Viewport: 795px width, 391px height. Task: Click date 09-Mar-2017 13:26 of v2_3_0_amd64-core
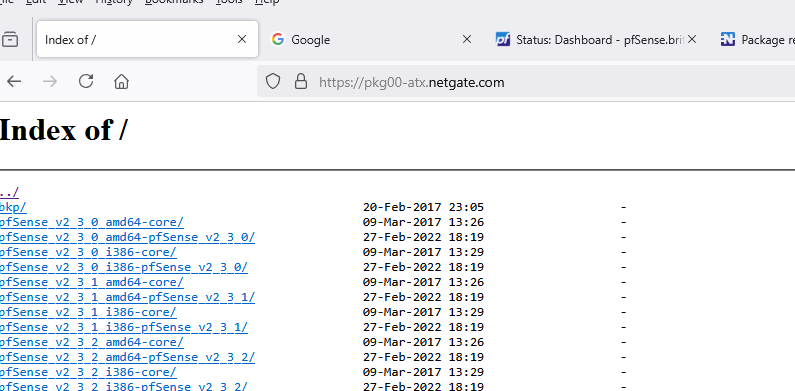point(423,222)
